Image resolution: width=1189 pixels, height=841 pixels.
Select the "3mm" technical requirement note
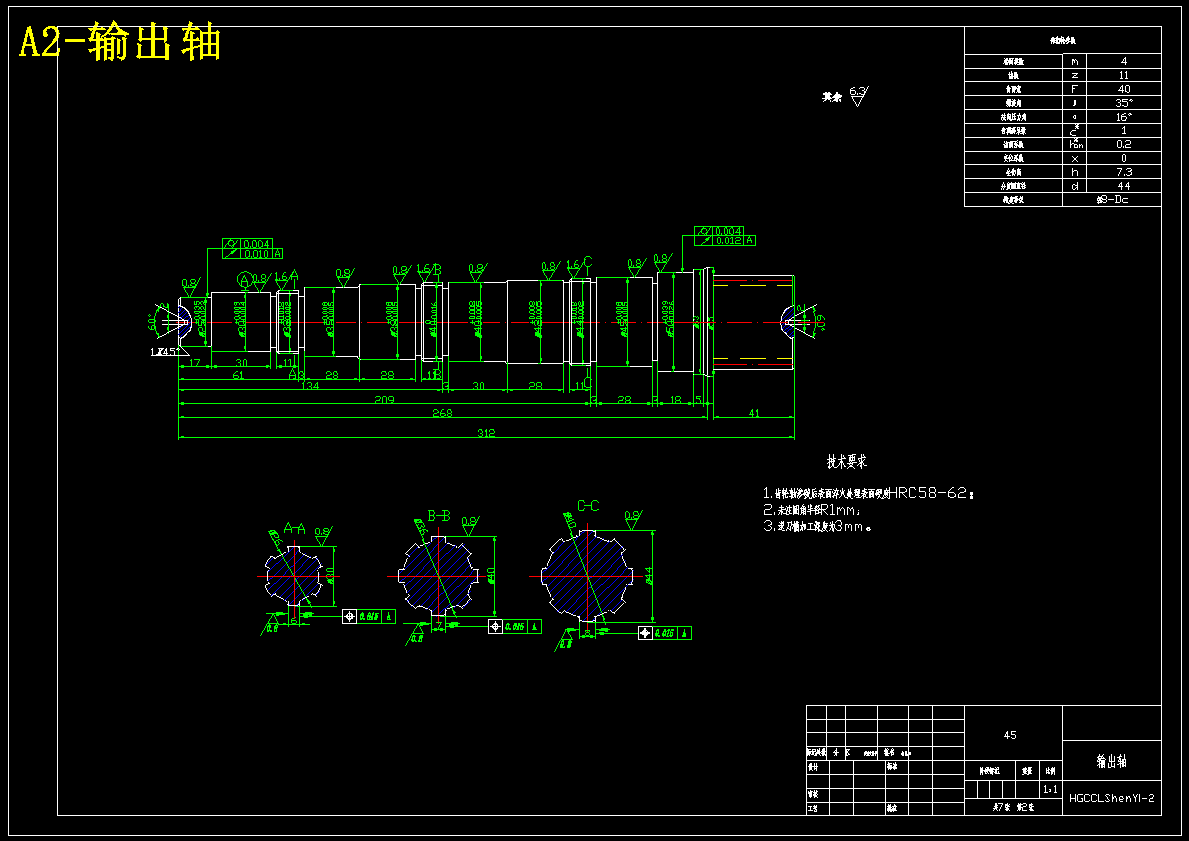coord(848,527)
